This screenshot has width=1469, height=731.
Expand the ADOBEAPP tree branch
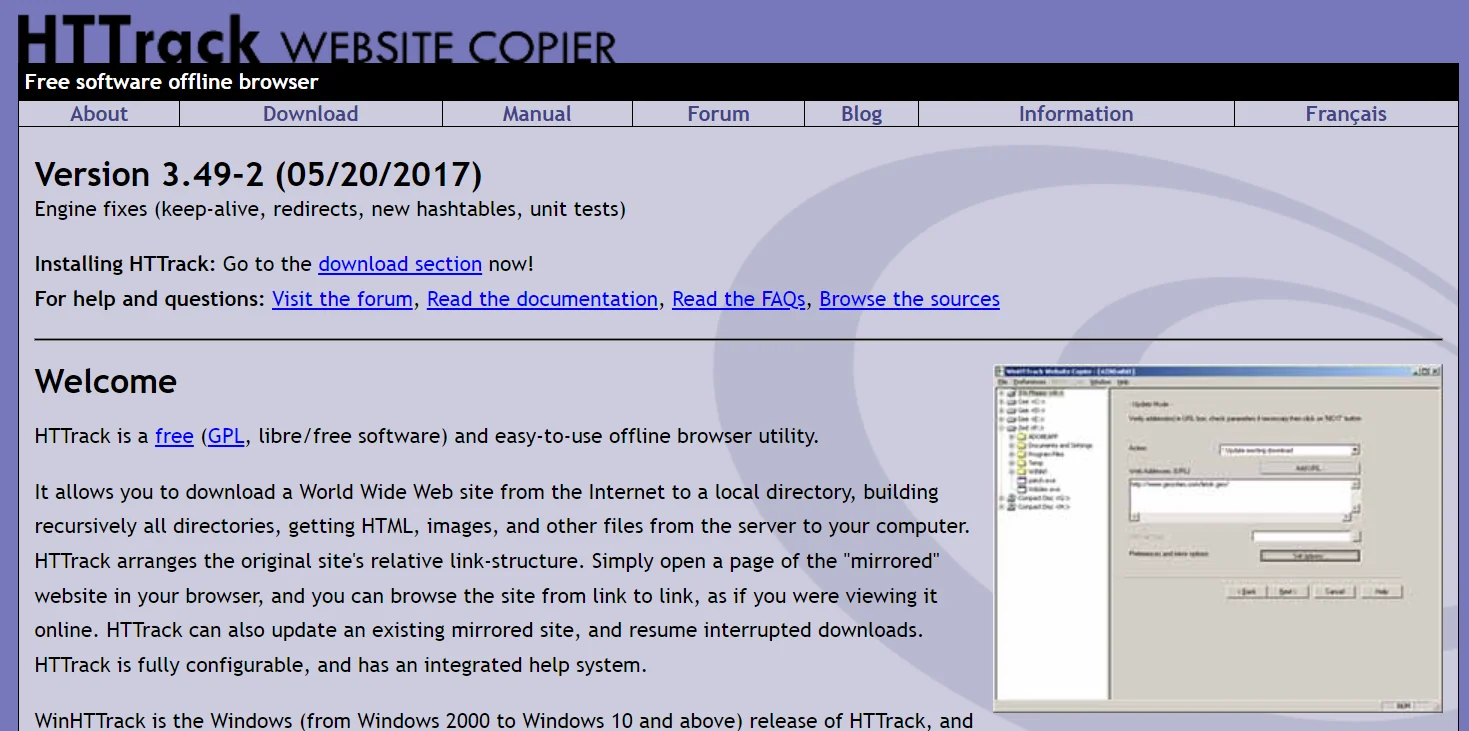coord(1011,437)
